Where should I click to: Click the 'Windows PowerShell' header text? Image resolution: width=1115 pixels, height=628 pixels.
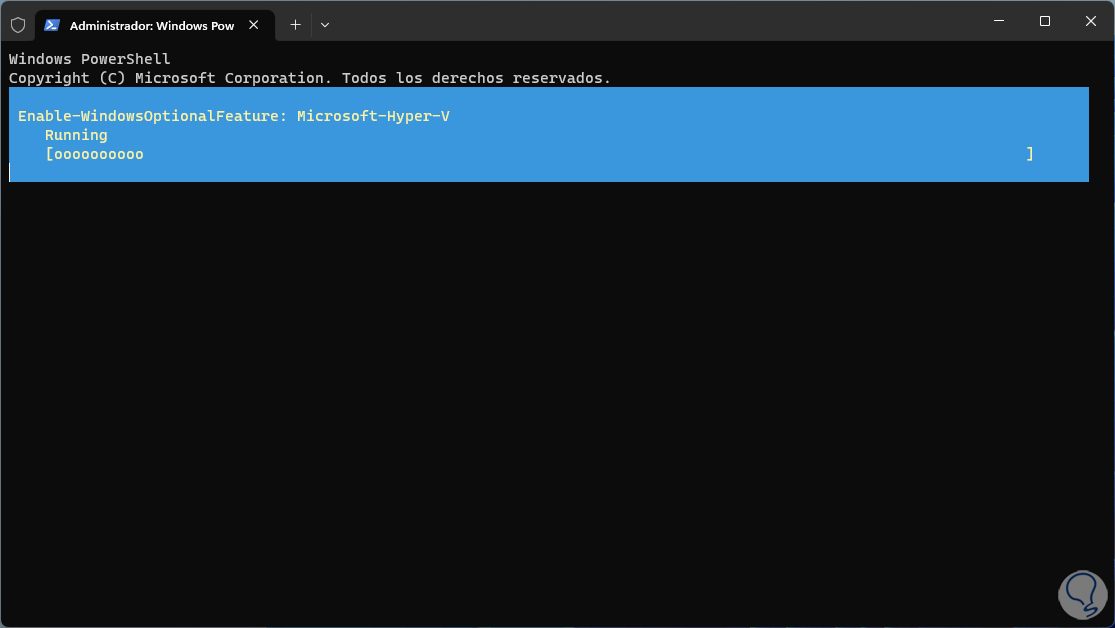[x=90, y=59]
